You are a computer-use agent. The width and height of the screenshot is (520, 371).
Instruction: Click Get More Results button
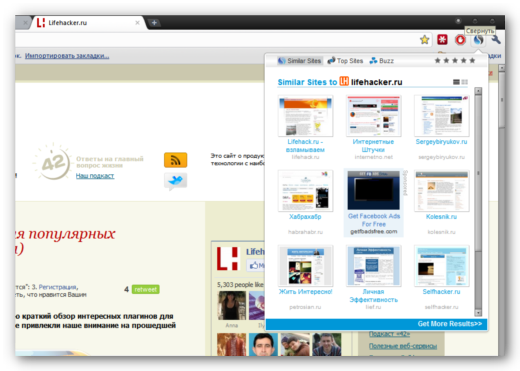tap(449, 324)
